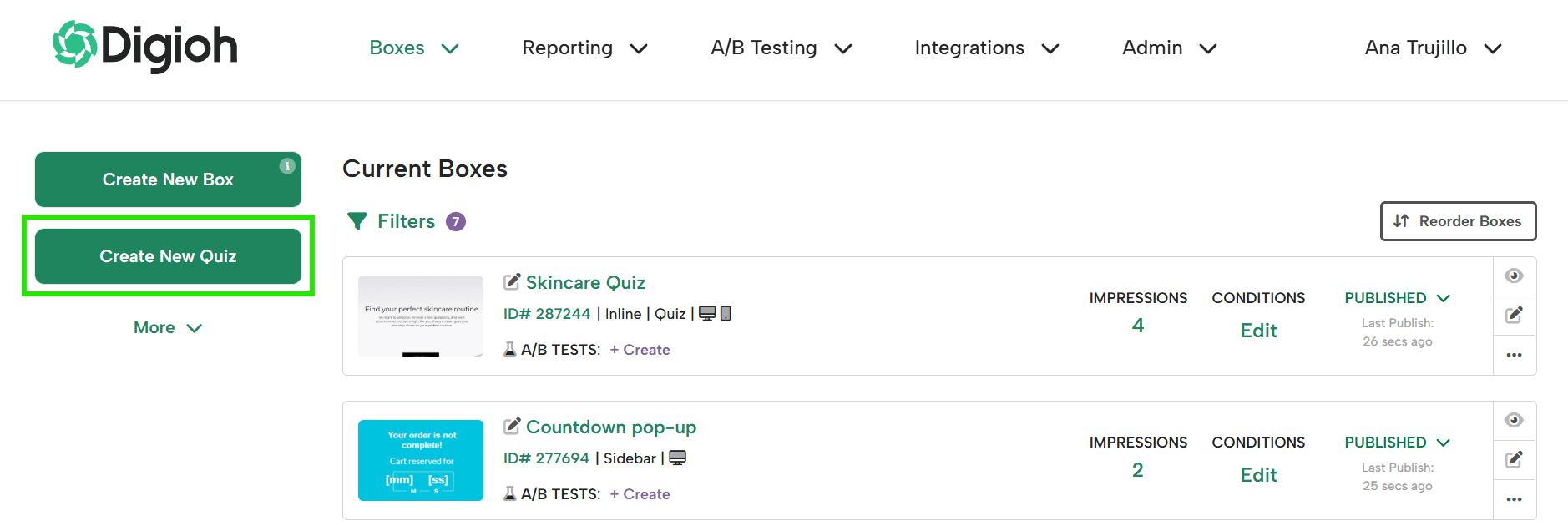Image resolution: width=1568 pixels, height=531 pixels.
Task: Click the info icon on Create New Box
Action: (287, 166)
